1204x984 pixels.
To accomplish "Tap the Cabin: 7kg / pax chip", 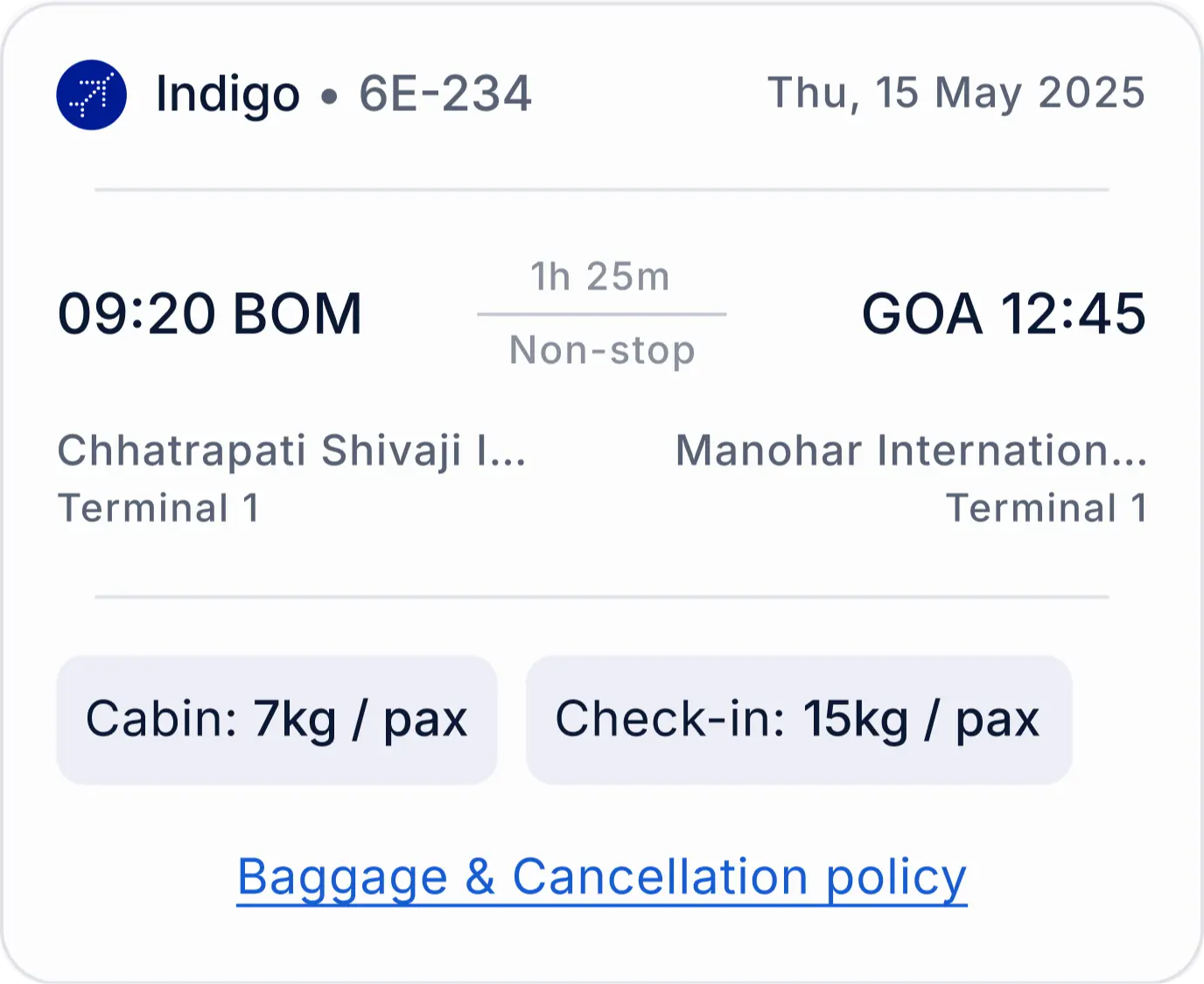I will pyautogui.click(x=276, y=720).
